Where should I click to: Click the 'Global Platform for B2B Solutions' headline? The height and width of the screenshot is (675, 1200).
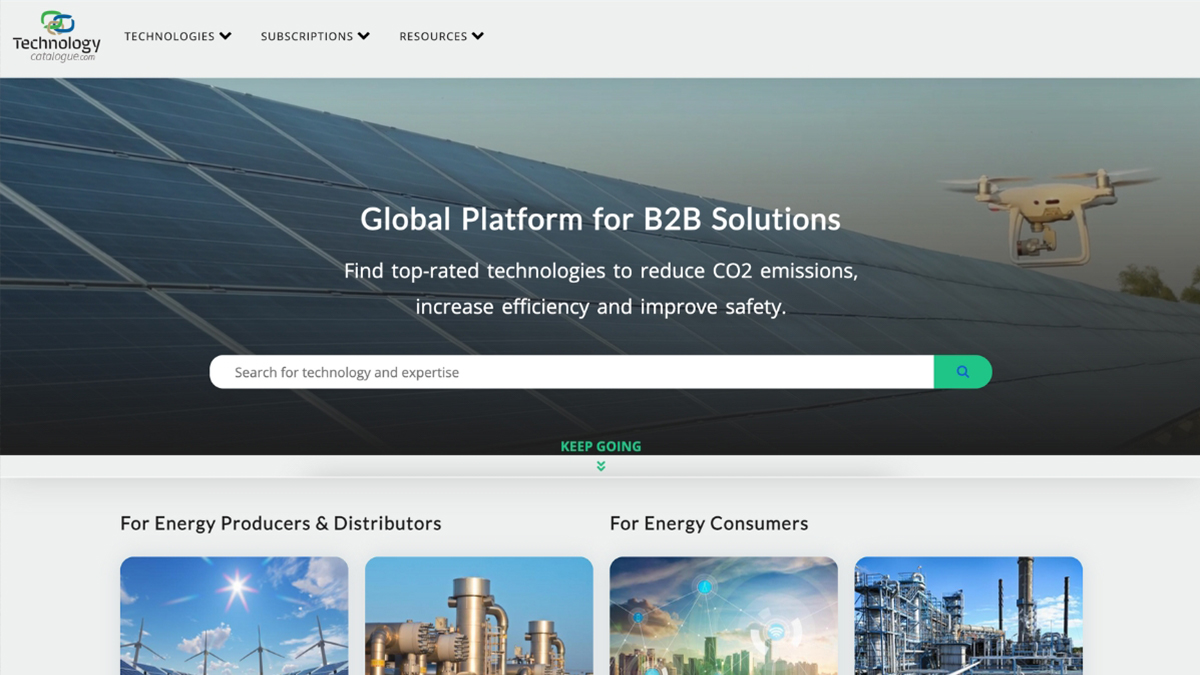[x=601, y=219]
